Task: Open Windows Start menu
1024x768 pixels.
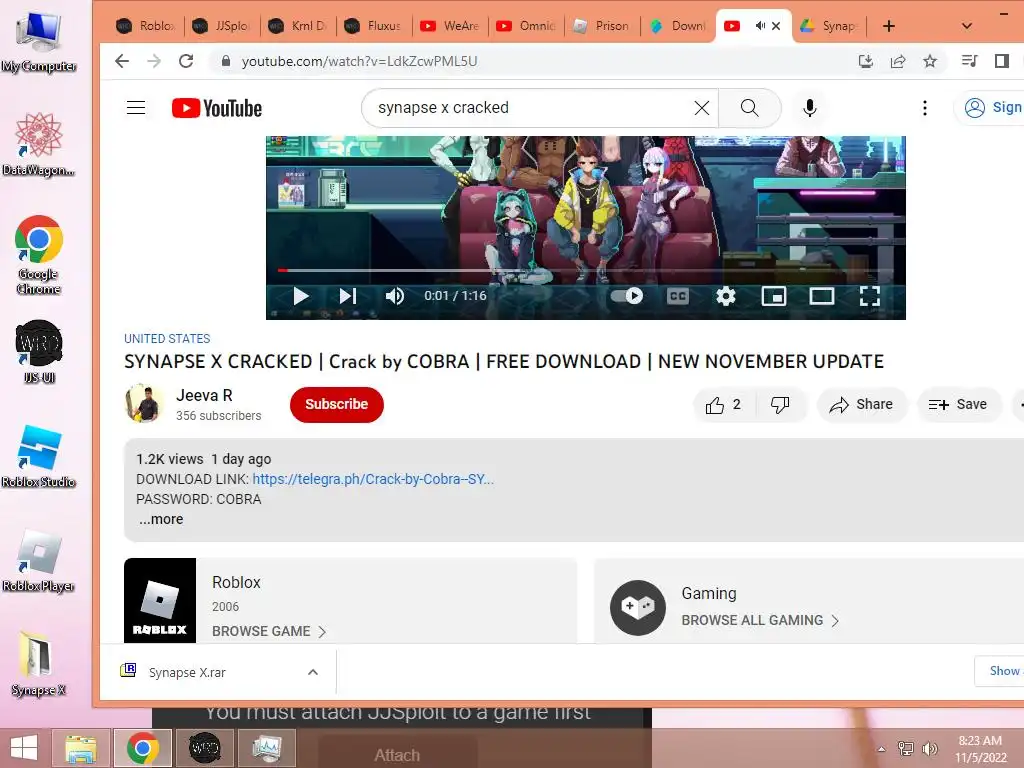Action: coord(24,748)
